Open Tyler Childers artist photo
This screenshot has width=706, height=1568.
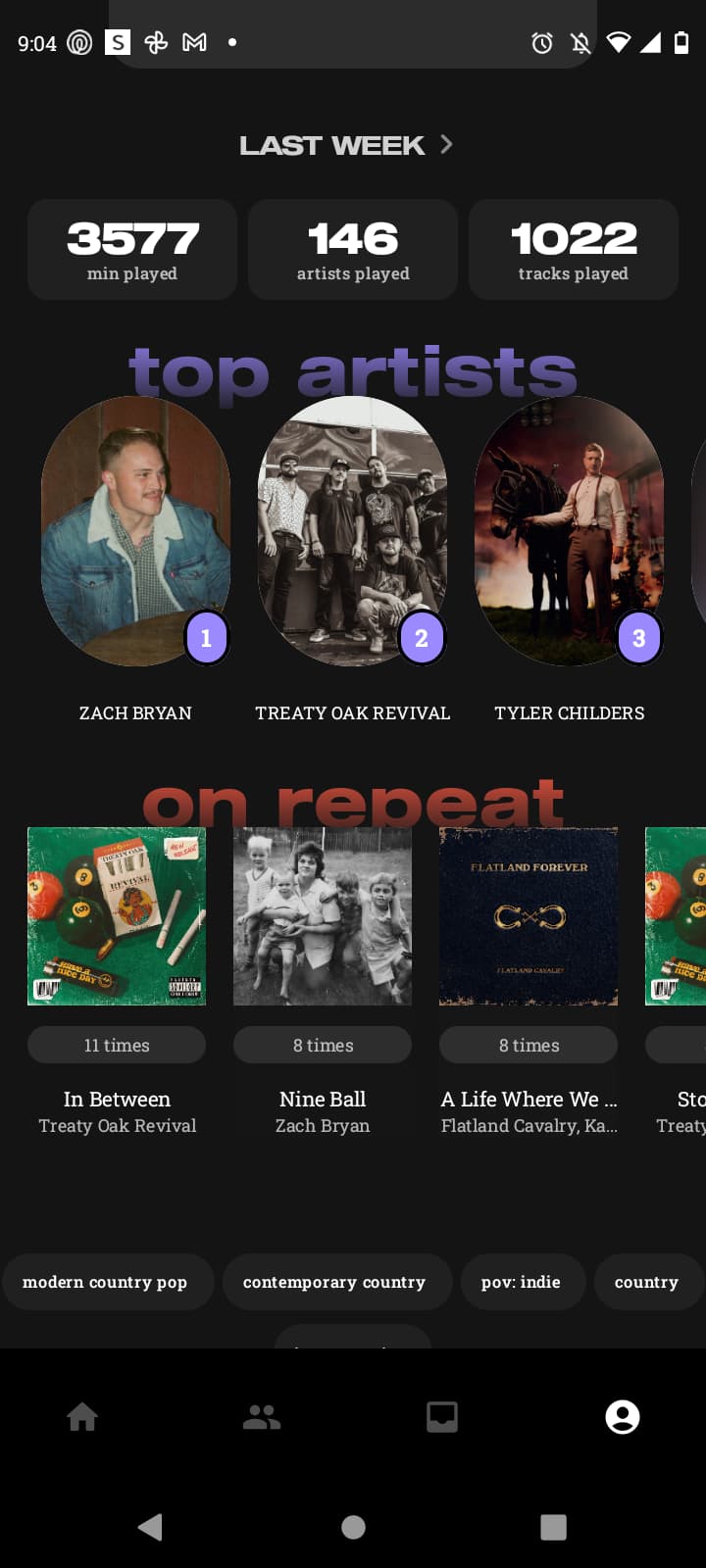coord(570,531)
